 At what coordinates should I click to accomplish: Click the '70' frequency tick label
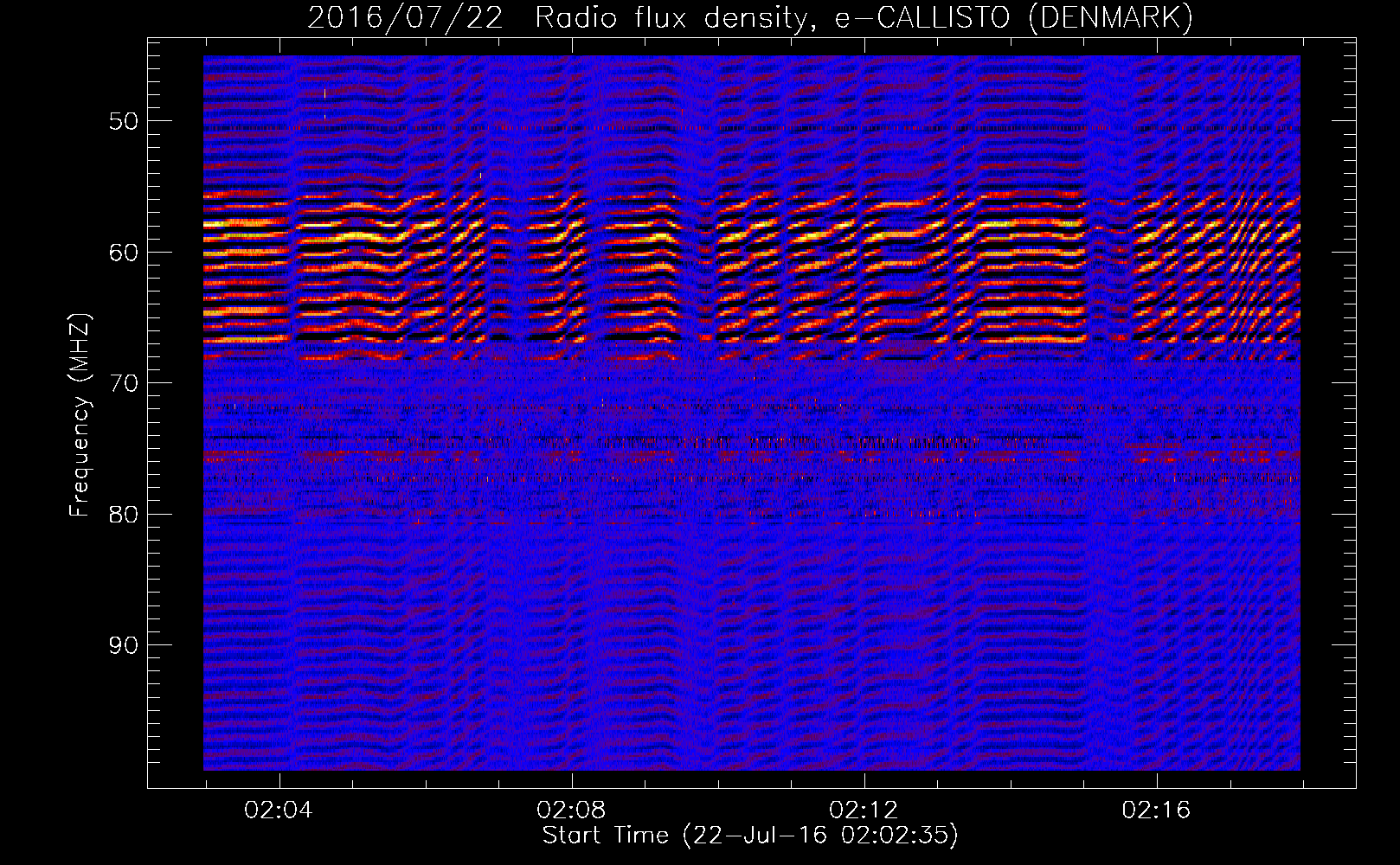[x=123, y=383]
